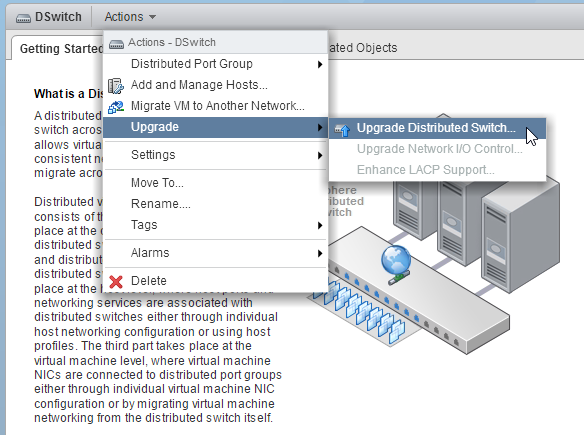Choose Add and Manage Hosts...
This screenshot has width=584, height=435.
(215, 85)
